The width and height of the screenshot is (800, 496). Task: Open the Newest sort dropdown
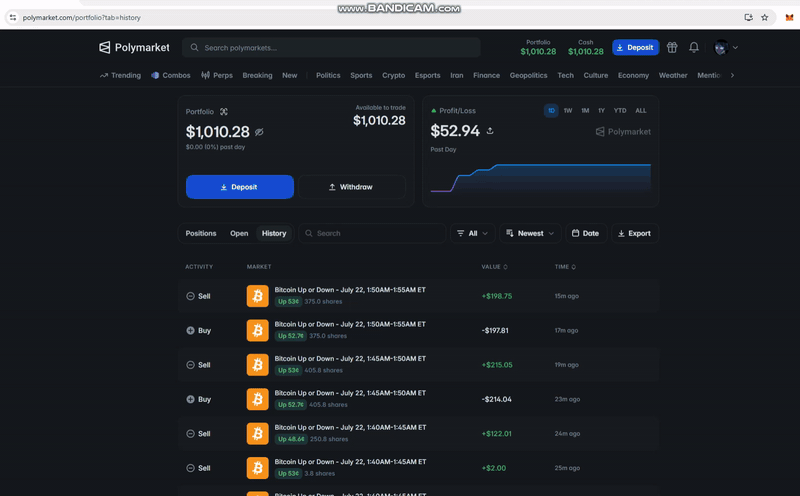[x=530, y=233]
